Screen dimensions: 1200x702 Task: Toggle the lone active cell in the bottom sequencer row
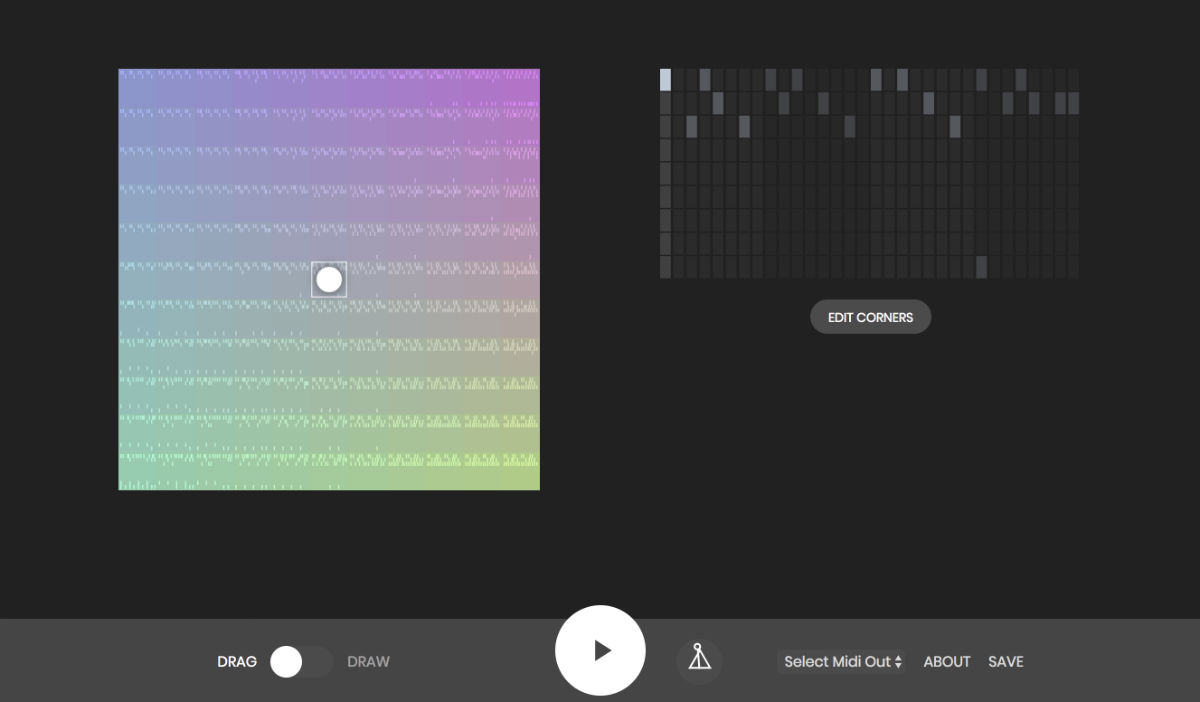(x=981, y=267)
